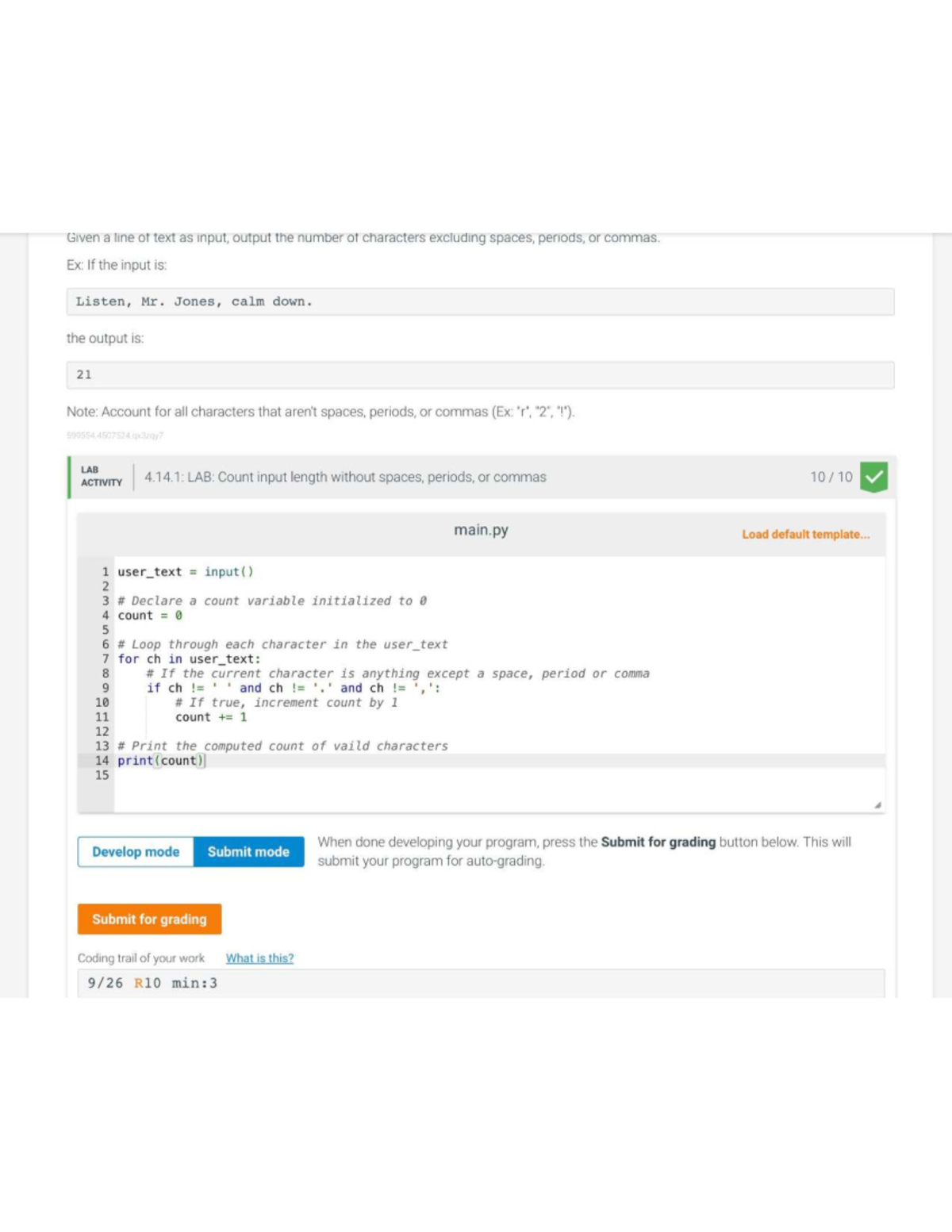The image size is (952, 1232).
Task: Click the 'Given a line of text as input' instruction
Action: 363,237
